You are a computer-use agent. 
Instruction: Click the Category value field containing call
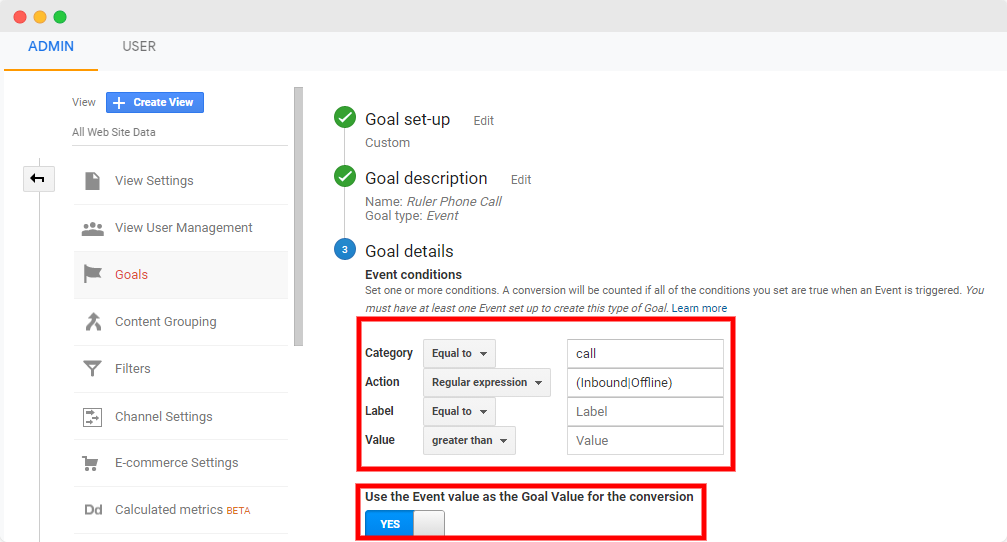(x=645, y=354)
